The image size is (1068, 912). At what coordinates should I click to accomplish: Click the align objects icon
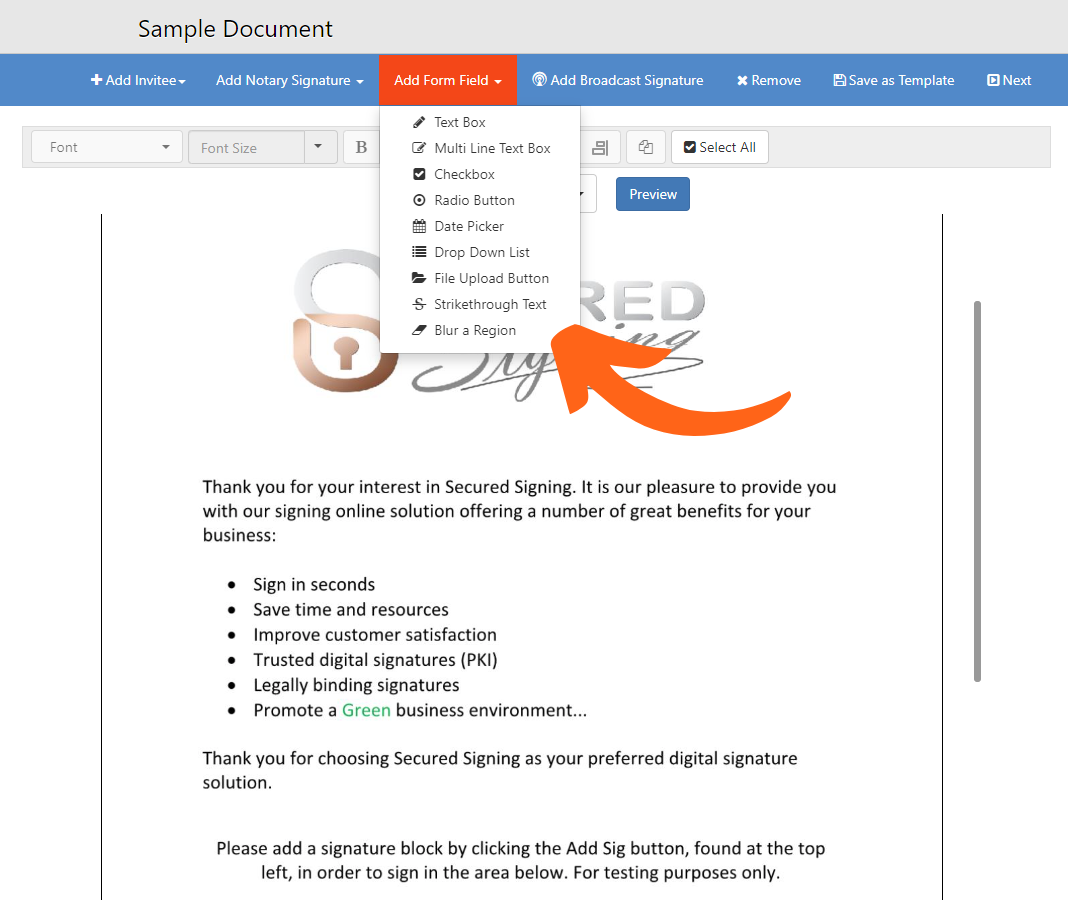600,147
